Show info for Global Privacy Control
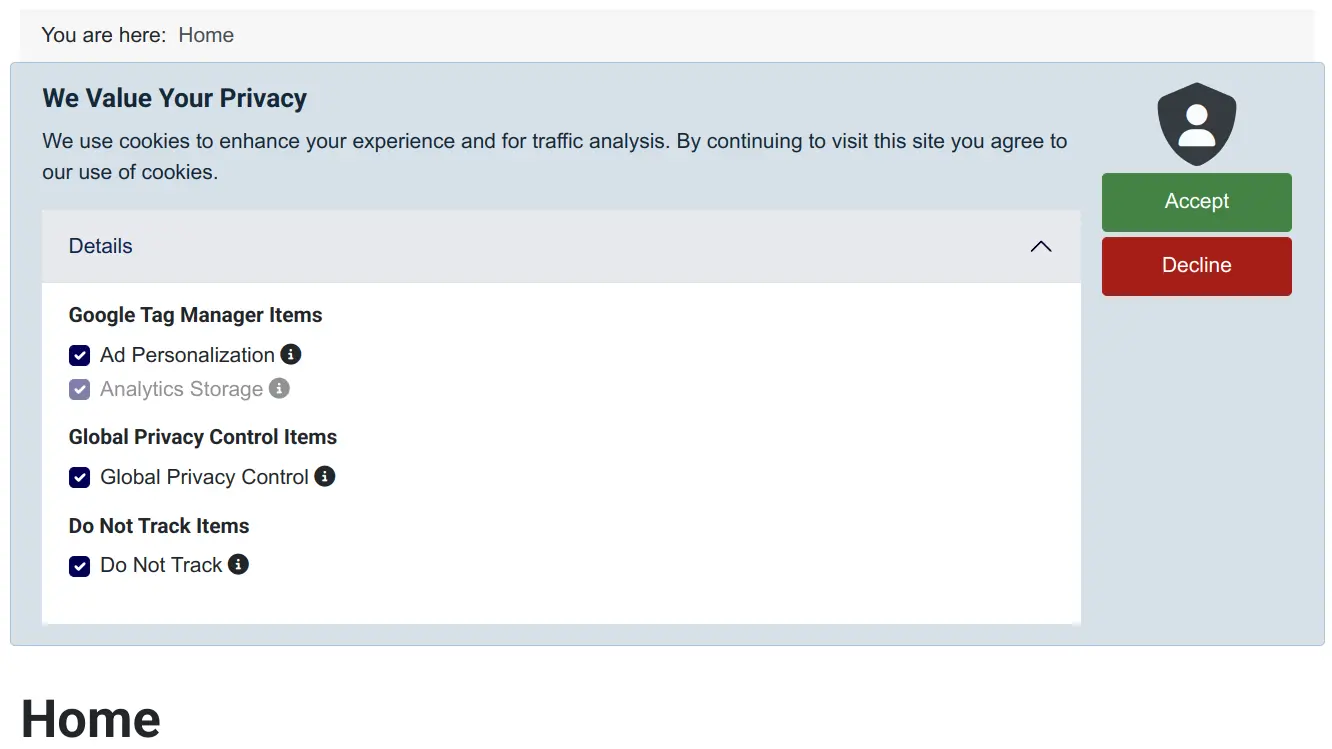Viewport: 1332px width, 749px height. coord(325,476)
